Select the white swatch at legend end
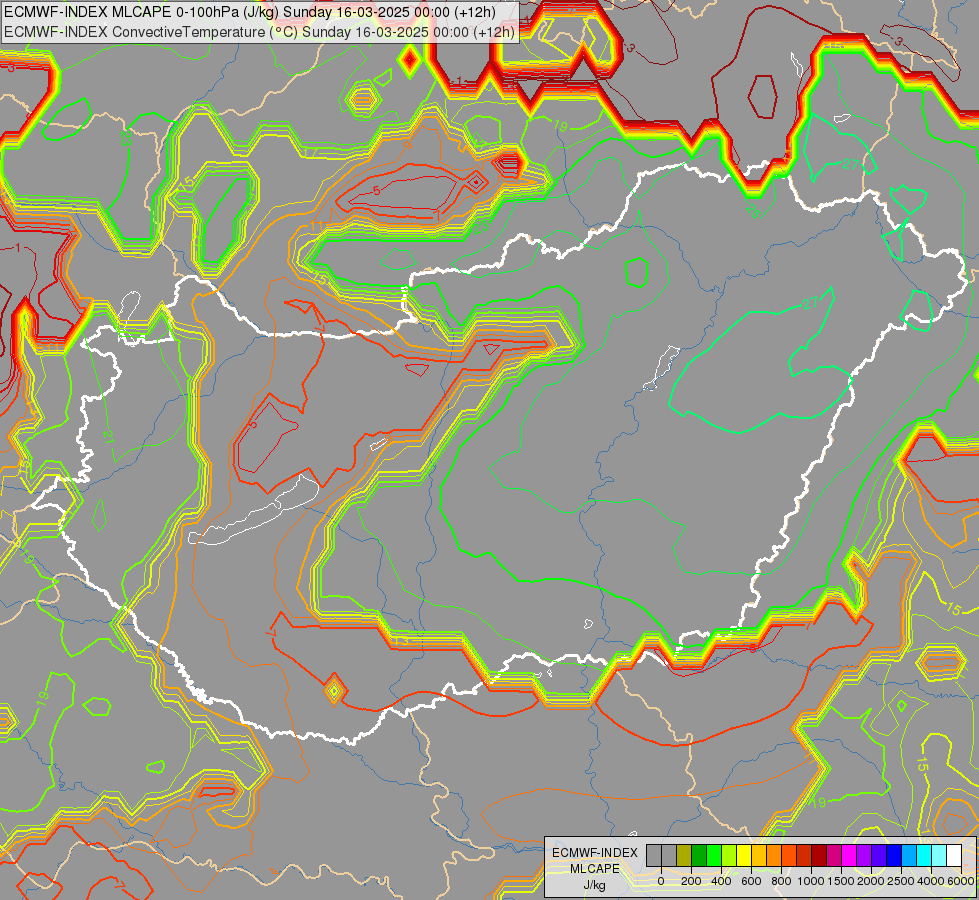 coord(955,856)
